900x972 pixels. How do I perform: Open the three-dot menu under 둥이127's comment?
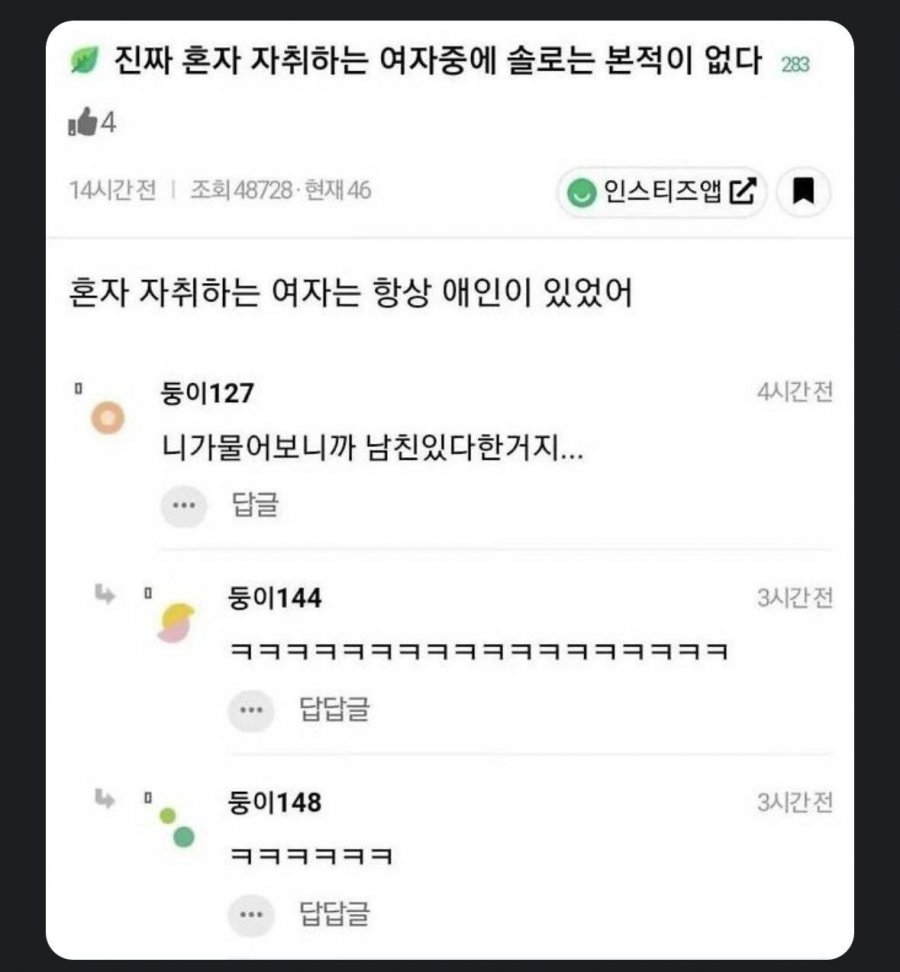[183, 506]
